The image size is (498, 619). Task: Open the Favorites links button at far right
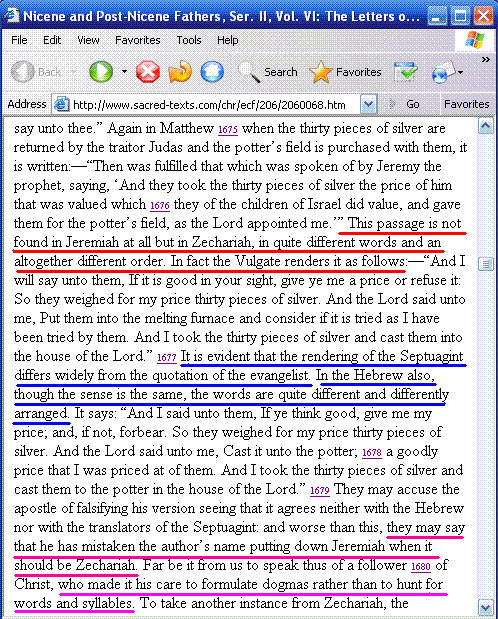[x=466, y=104]
